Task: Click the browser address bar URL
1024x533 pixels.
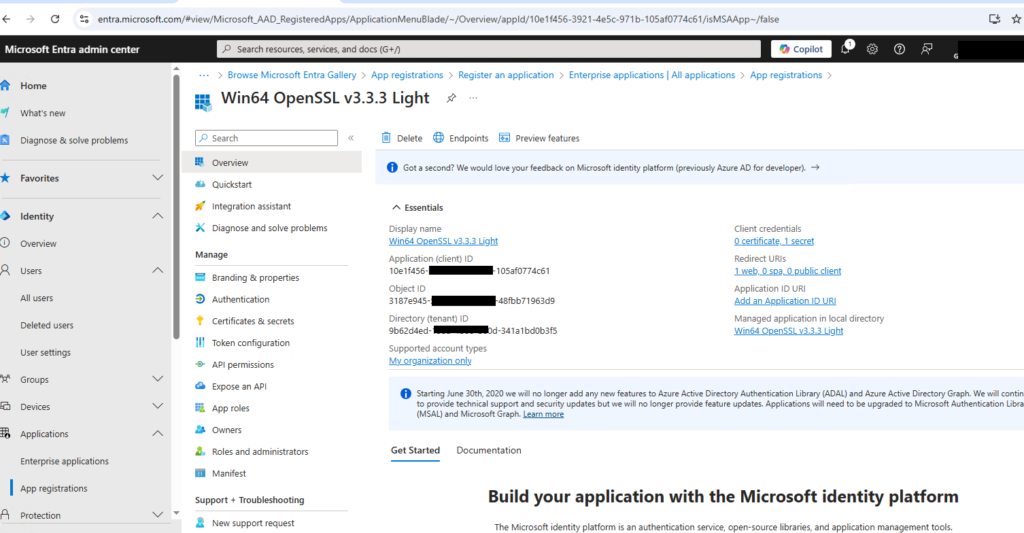Action: point(438,20)
